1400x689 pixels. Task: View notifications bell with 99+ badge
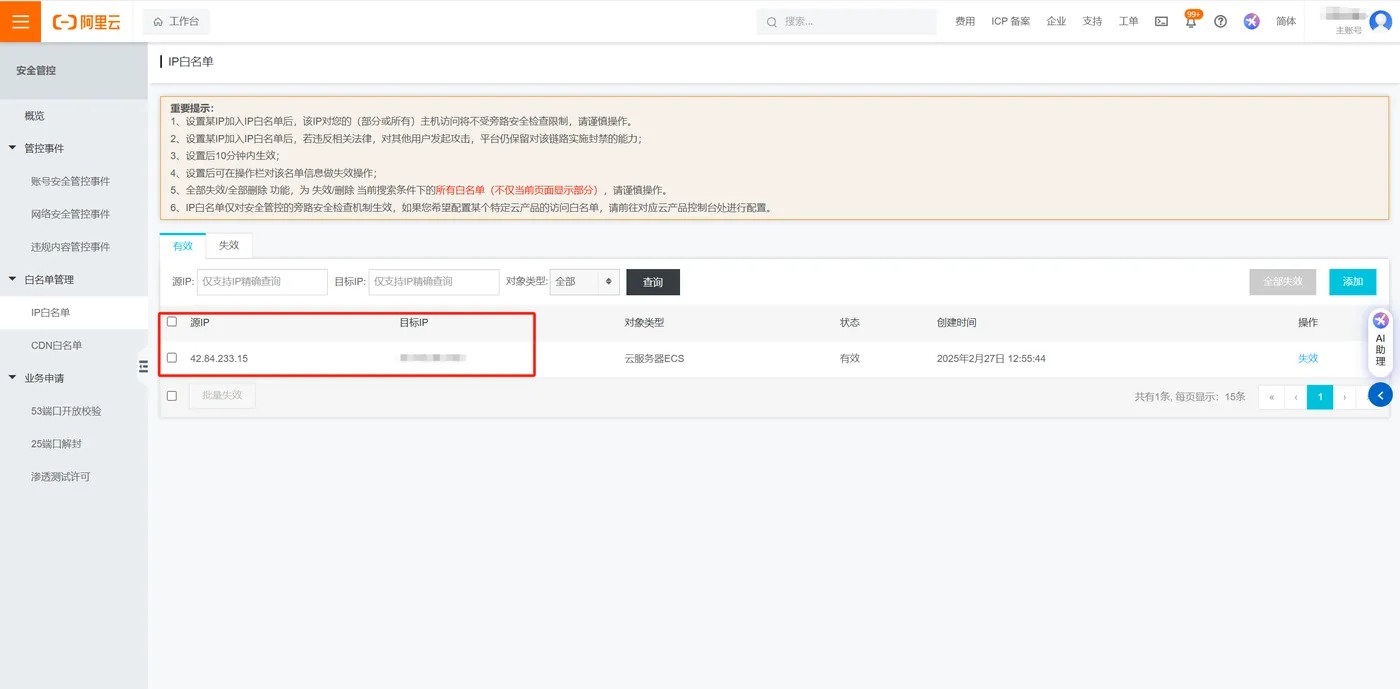point(1191,20)
